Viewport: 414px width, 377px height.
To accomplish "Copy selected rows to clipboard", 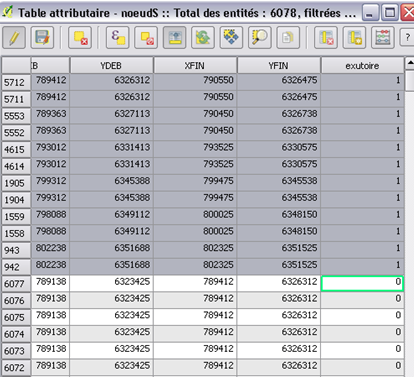I will 288,37.
